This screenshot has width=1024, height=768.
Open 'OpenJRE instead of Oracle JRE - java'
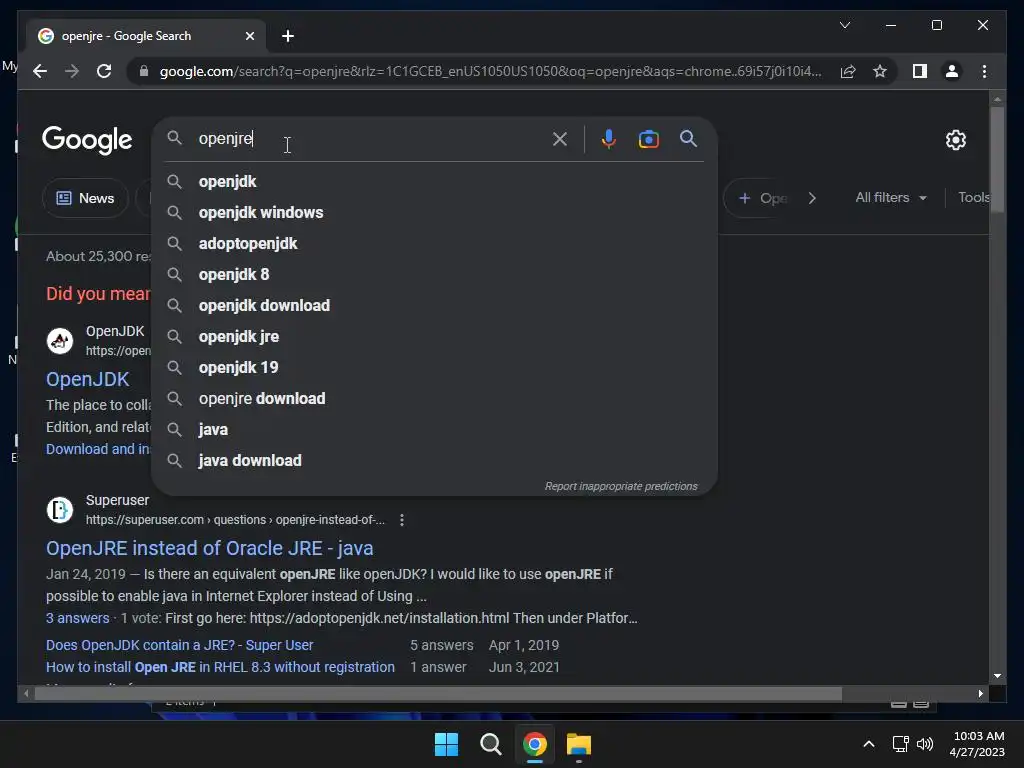[210, 548]
